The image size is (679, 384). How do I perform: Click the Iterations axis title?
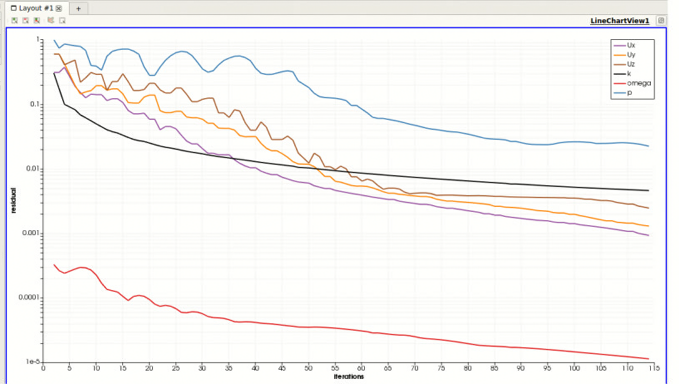349,377
